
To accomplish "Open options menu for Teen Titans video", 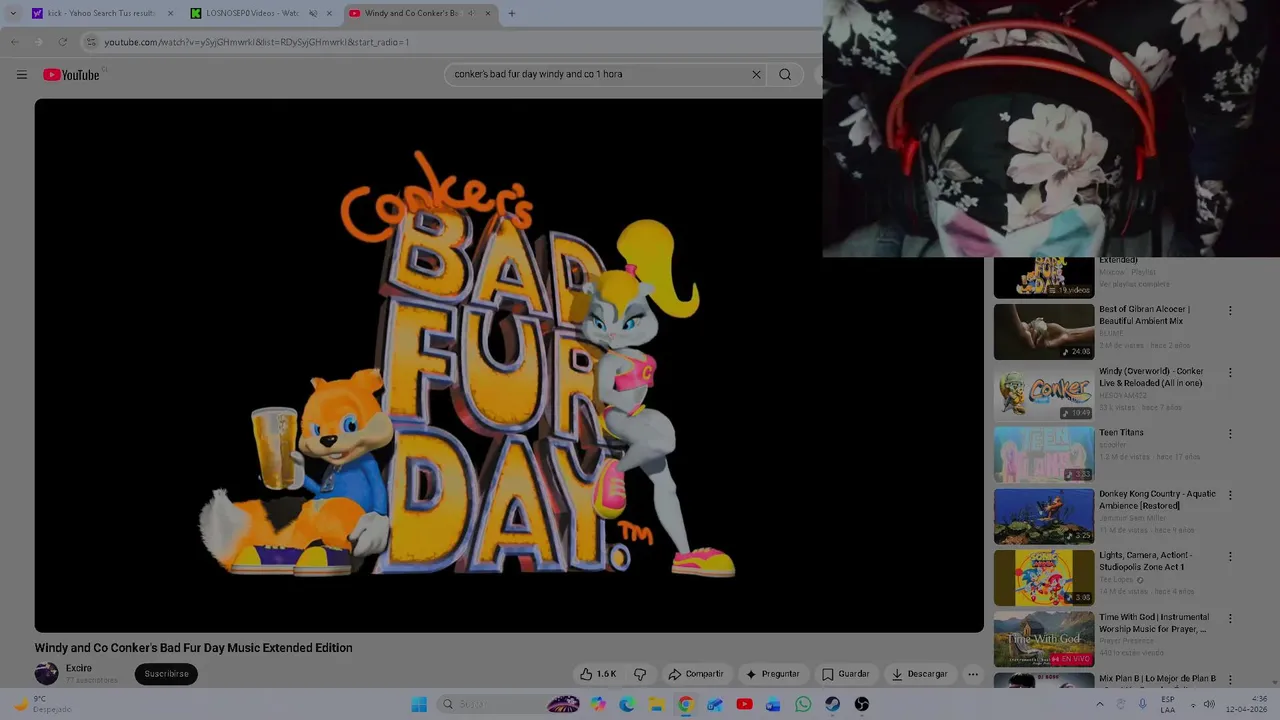I will click(x=1230, y=434).
